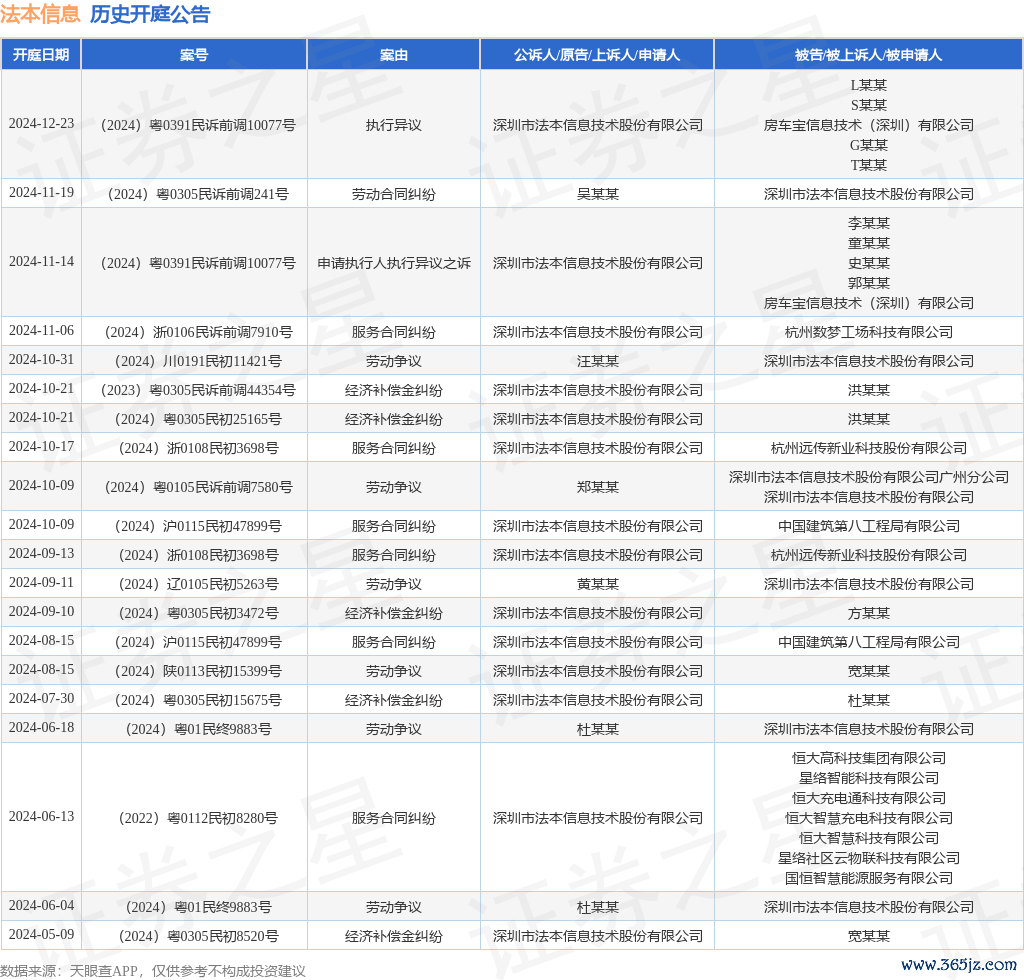The width and height of the screenshot is (1024, 980).
Task: Click the 开庭日期 column header
Action: (41, 55)
